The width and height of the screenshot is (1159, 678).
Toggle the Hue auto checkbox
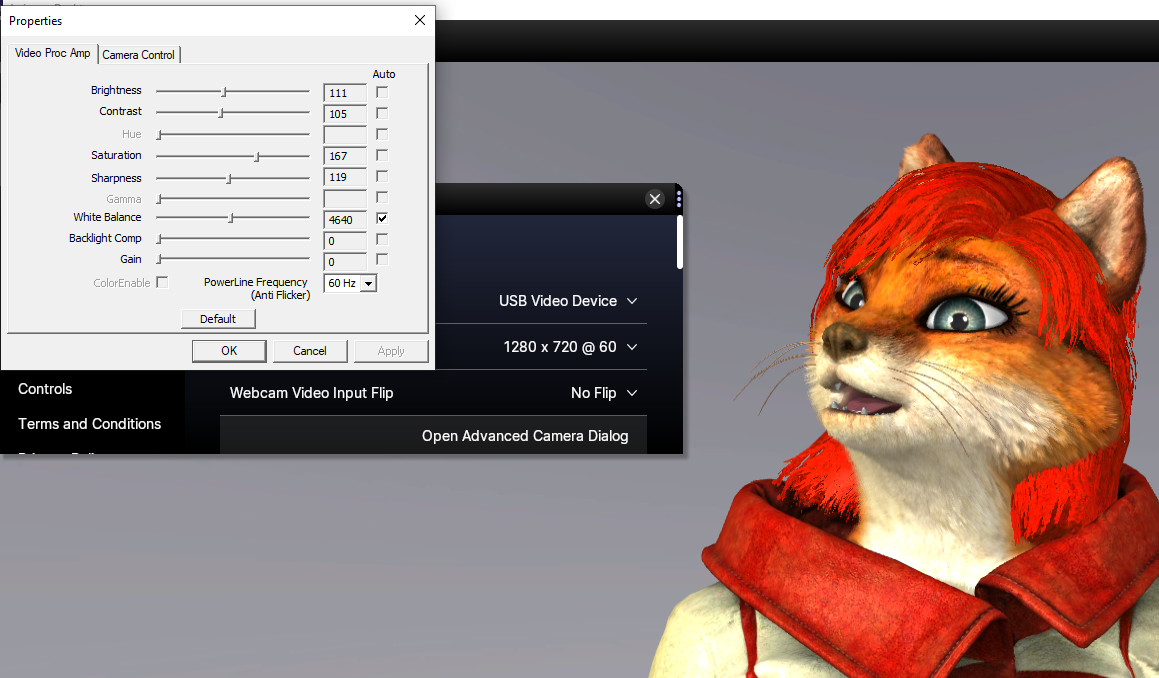(x=382, y=134)
